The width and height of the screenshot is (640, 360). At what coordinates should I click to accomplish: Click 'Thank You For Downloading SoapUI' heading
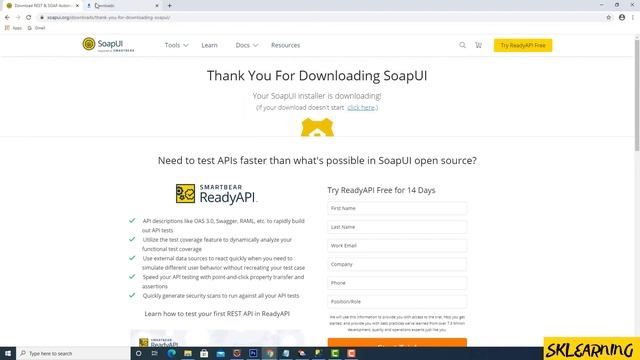pyautogui.click(x=317, y=76)
